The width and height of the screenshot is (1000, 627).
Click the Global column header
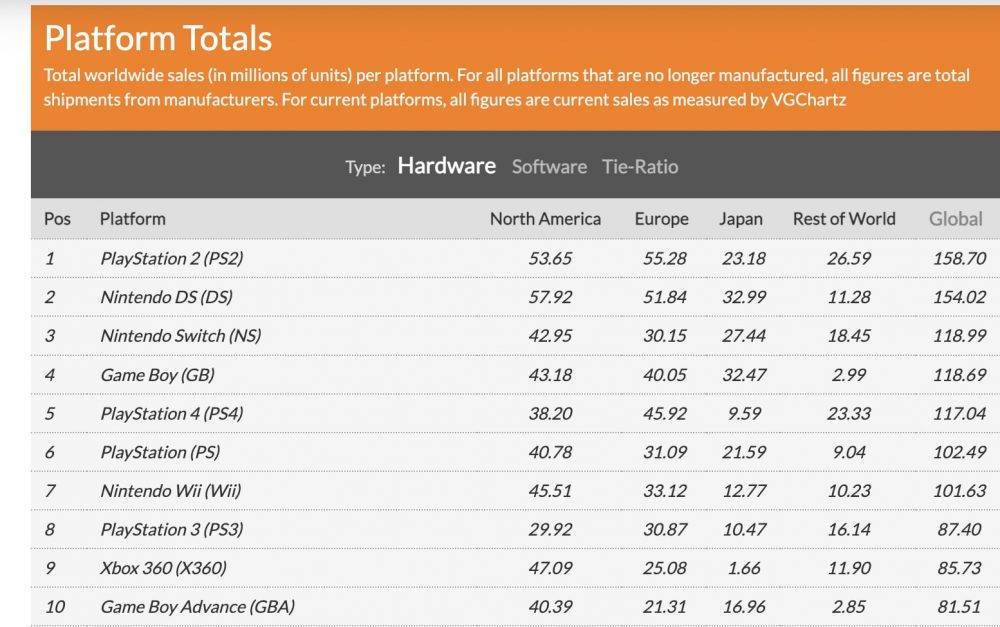pos(955,219)
